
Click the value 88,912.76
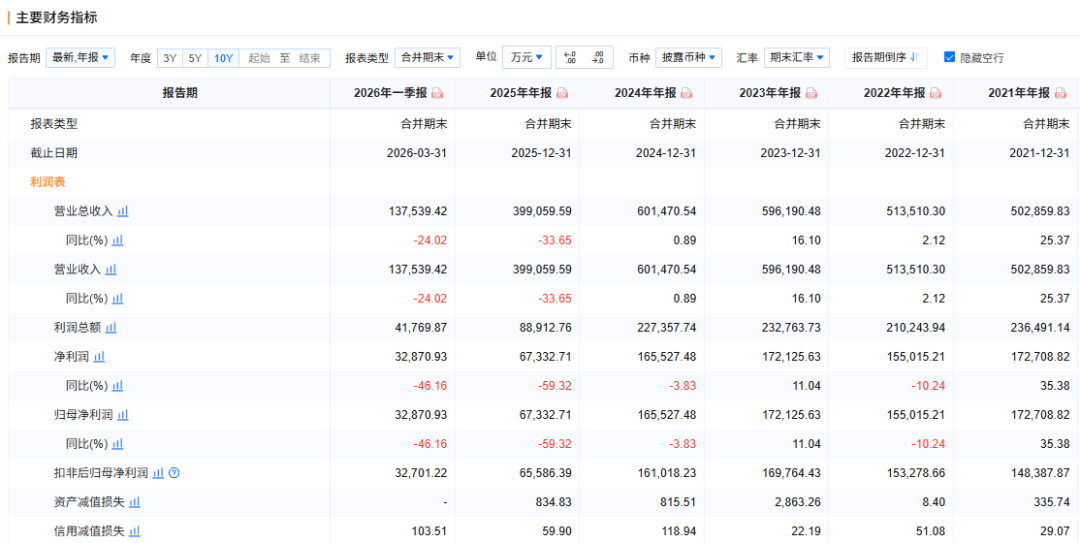(545, 328)
